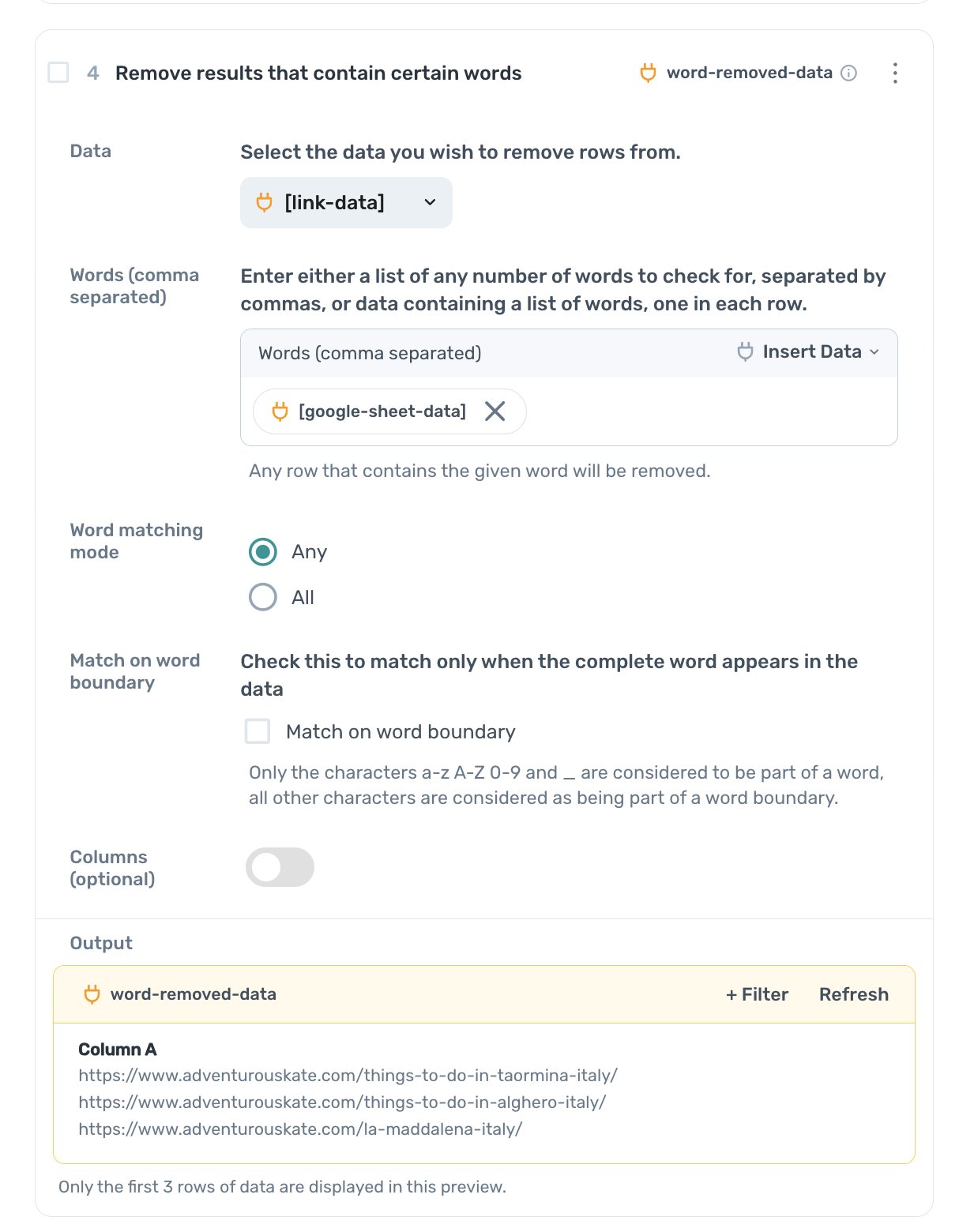Screen dimensions: 959x1232
Task: Click the + Filter button in Output
Action: (757, 994)
